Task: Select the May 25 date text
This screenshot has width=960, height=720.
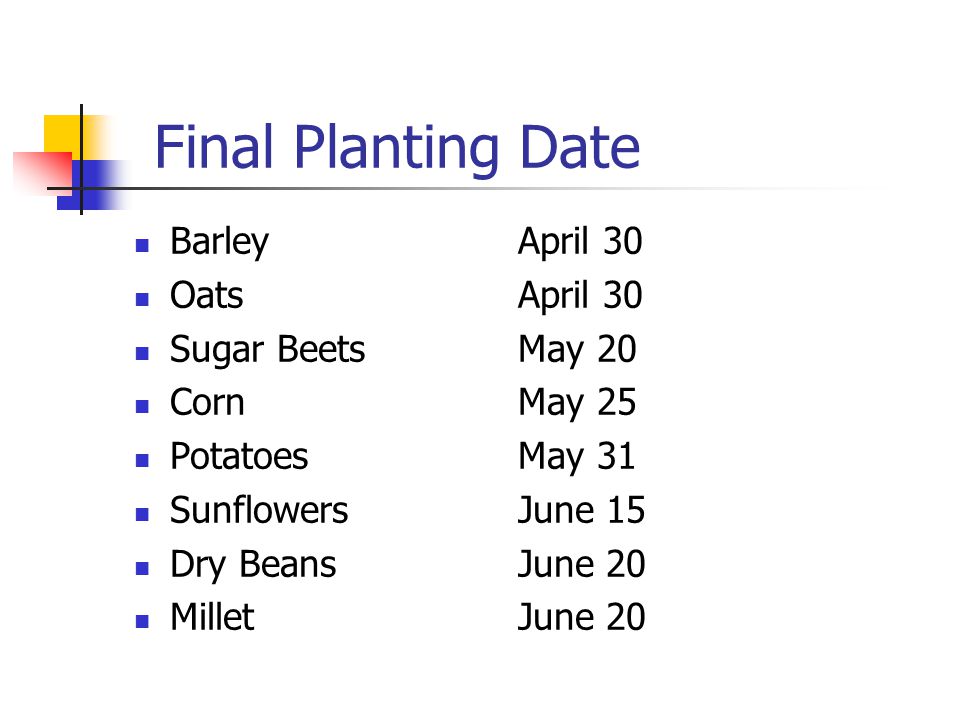Action: [x=577, y=404]
